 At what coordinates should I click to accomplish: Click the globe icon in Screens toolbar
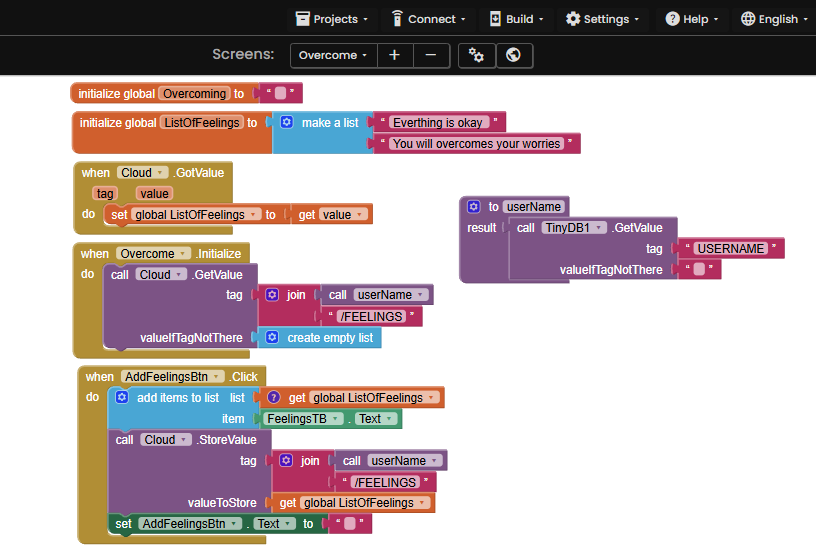514,55
